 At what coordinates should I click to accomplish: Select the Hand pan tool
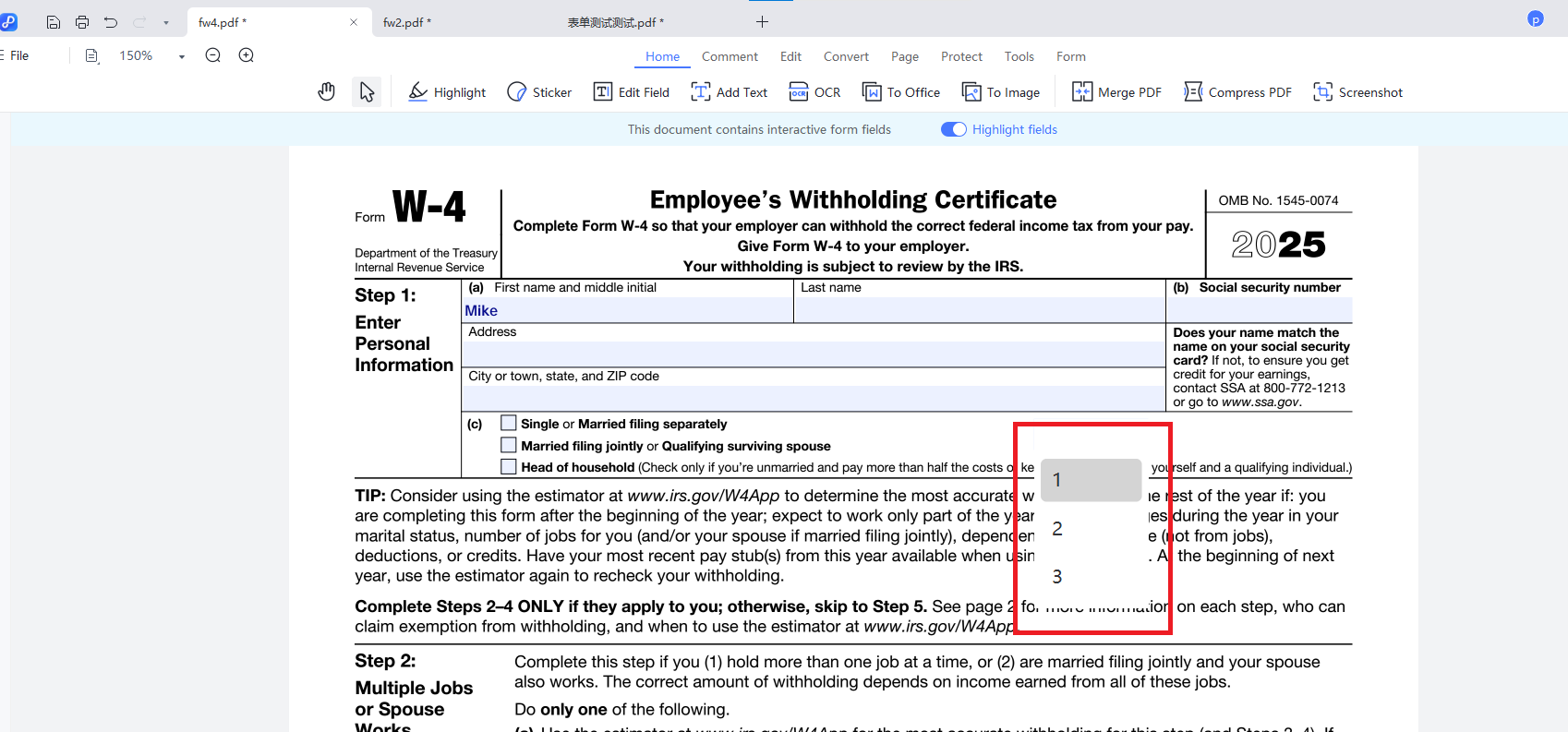click(x=326, y=91)
